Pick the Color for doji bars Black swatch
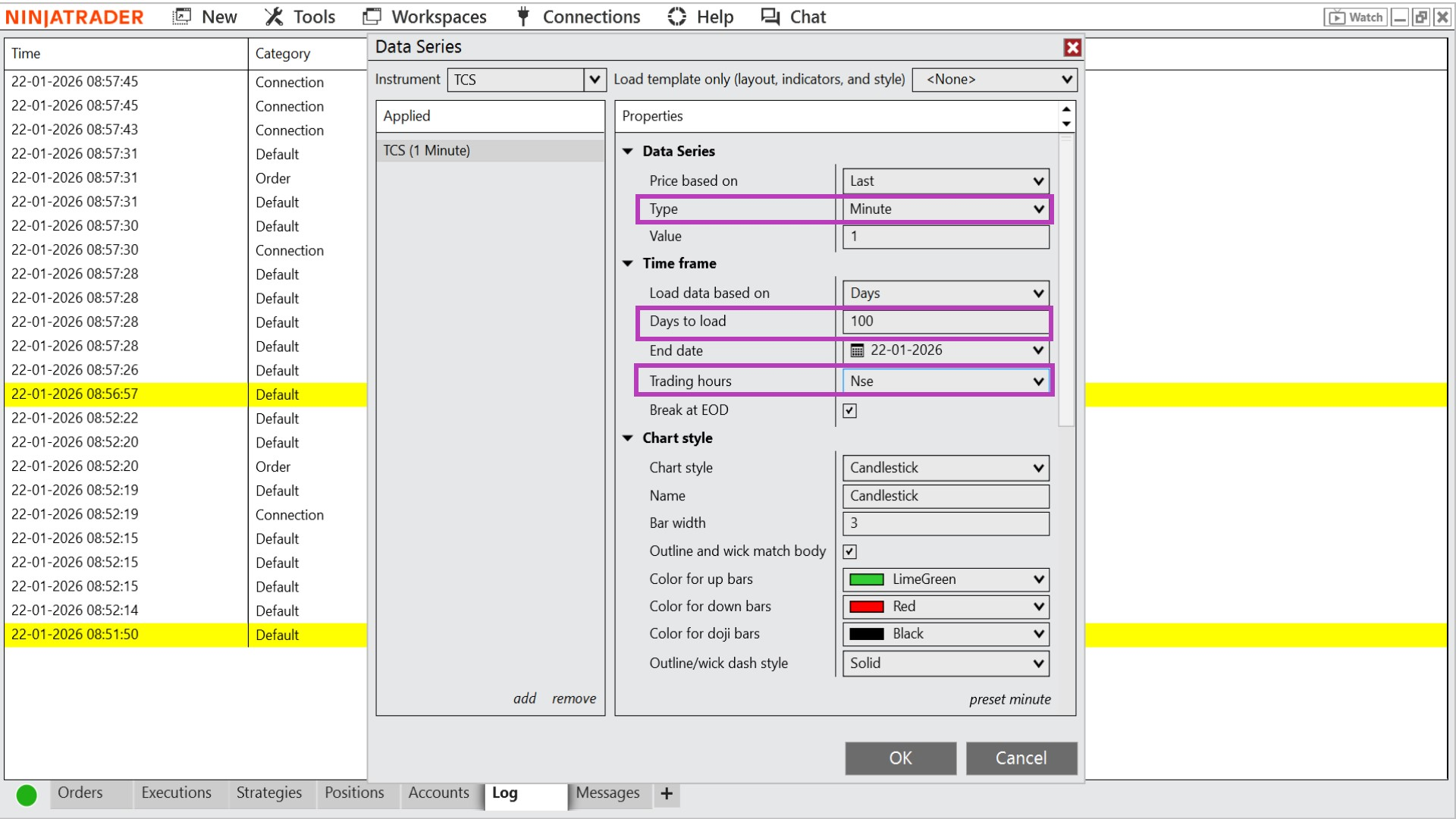1456x819 pixels. [867, 634]
